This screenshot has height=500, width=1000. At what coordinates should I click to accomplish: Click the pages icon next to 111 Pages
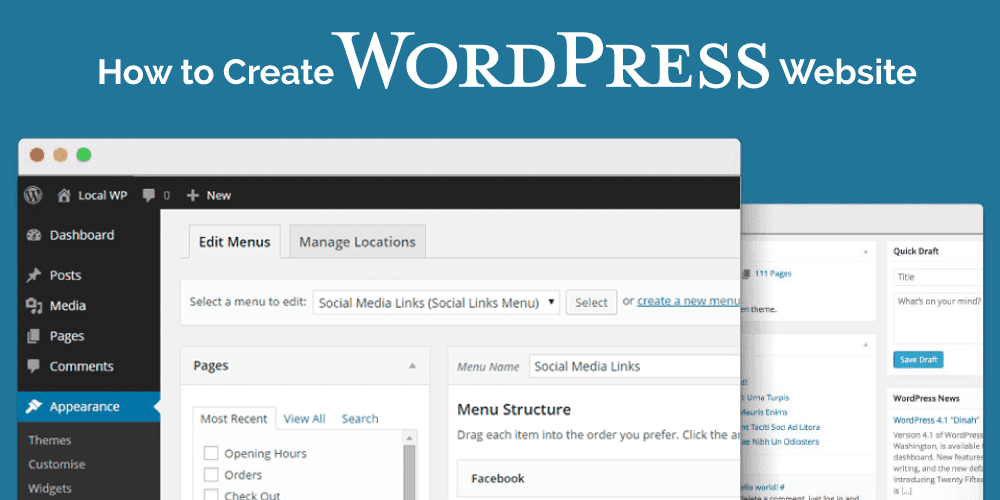click(746, 274)
